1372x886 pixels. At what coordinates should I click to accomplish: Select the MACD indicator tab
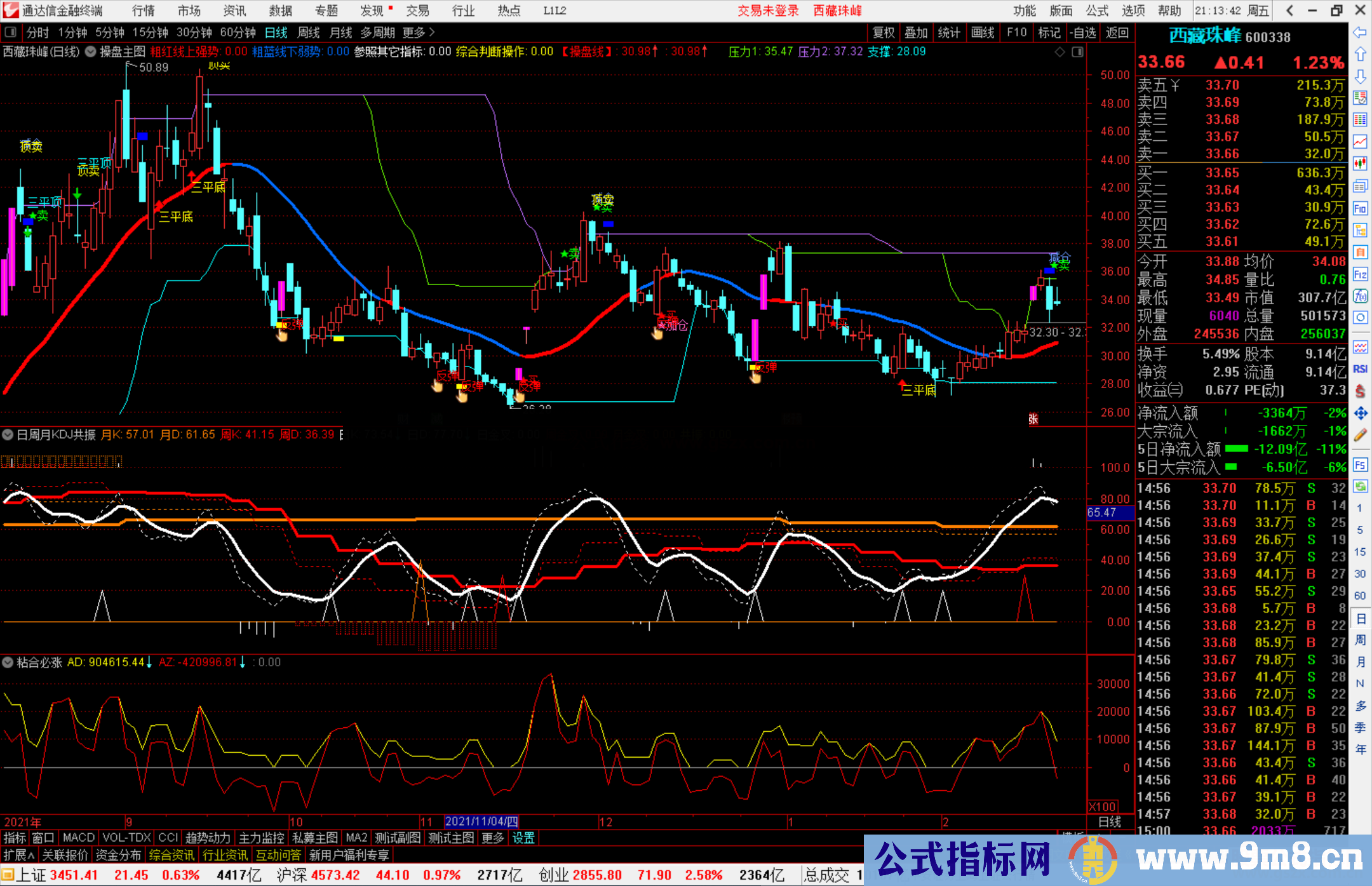[78, 838]
